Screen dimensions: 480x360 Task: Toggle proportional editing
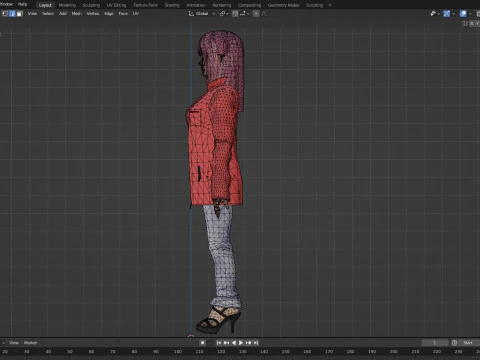[256, 14]
